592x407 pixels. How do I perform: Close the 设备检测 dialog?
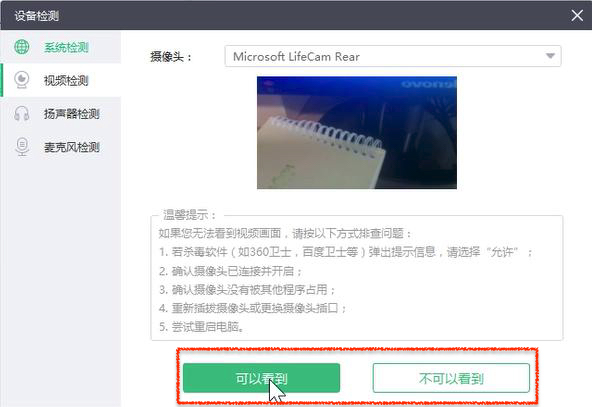577,16
